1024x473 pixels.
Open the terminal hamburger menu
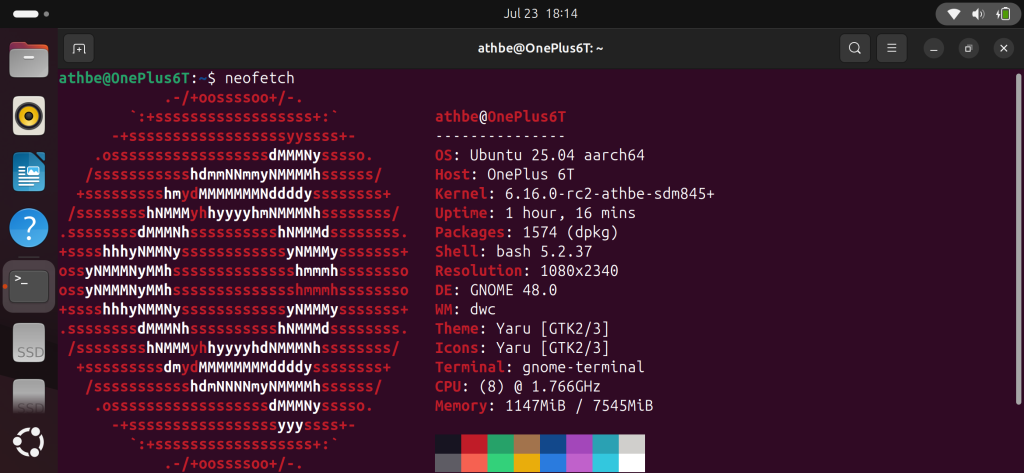coord(891,48)
